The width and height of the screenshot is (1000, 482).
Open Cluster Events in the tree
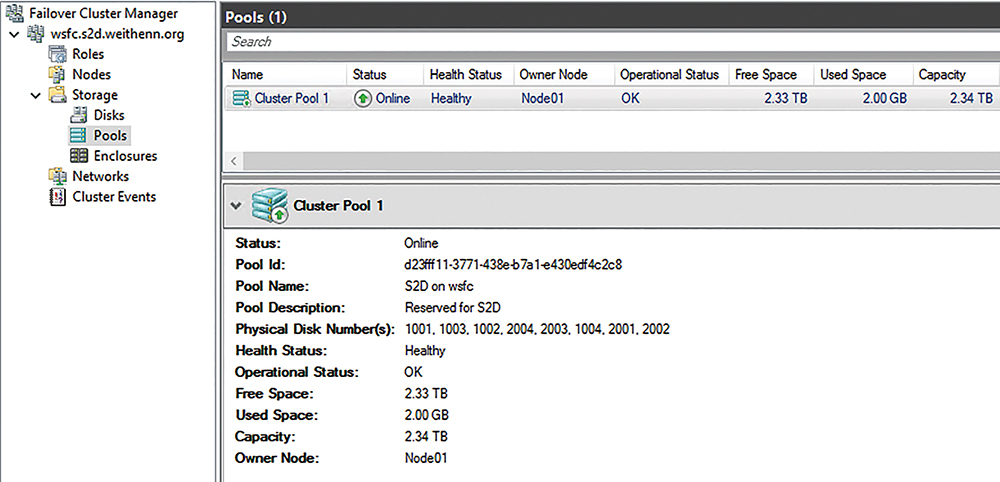114,197
